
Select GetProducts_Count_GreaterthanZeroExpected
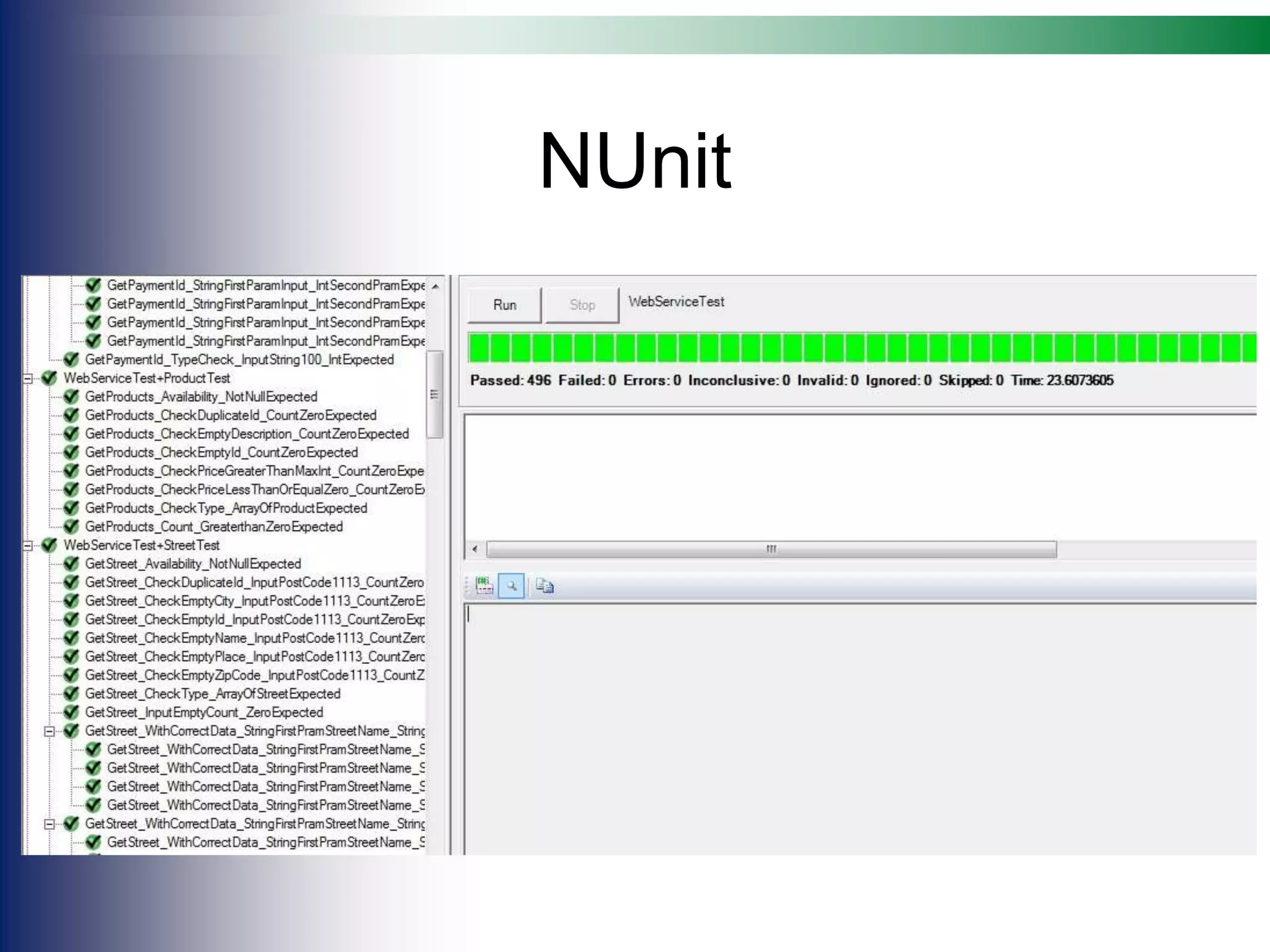point(214,527)
